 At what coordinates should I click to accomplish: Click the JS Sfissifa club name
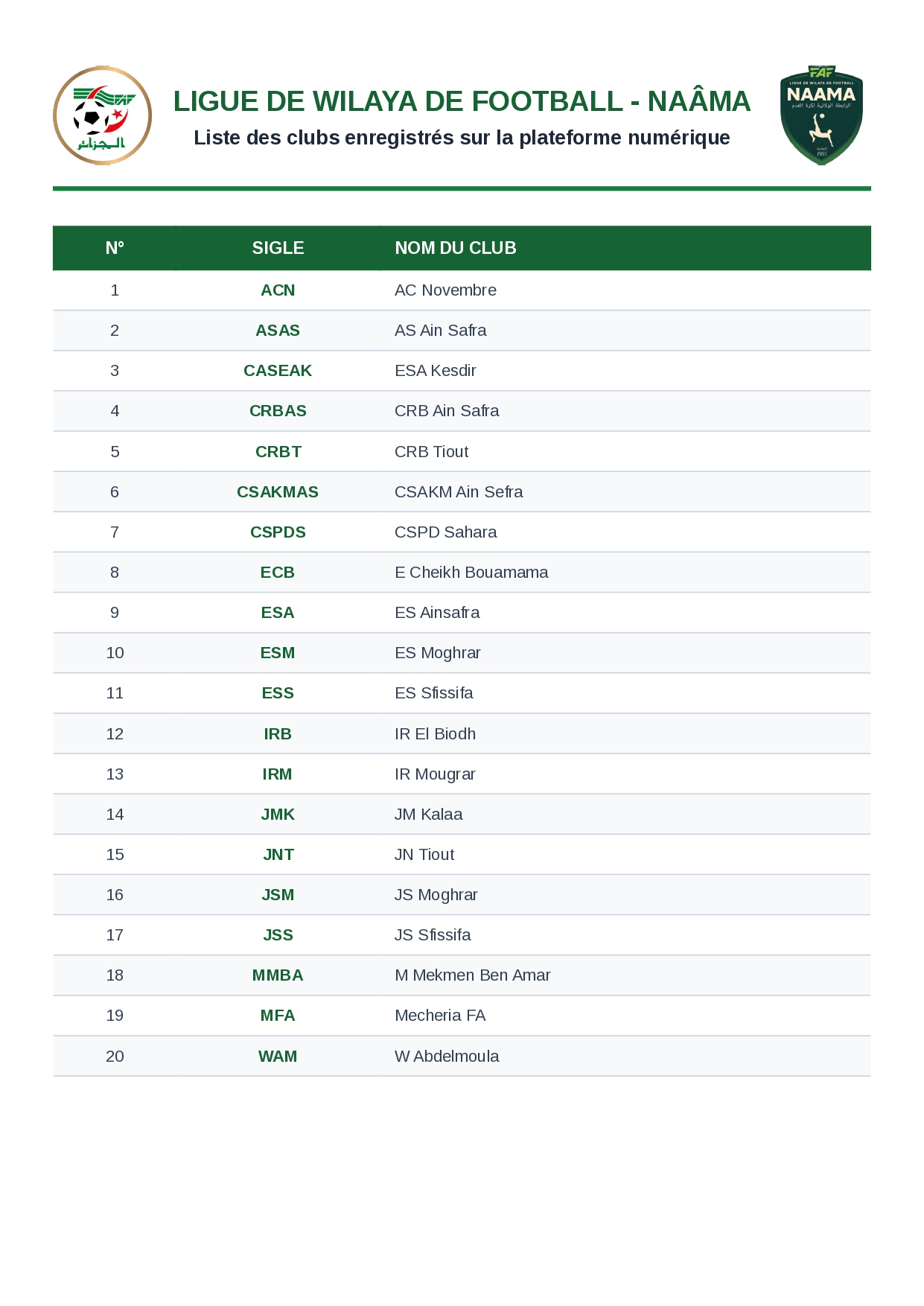[x=433, y=935]
